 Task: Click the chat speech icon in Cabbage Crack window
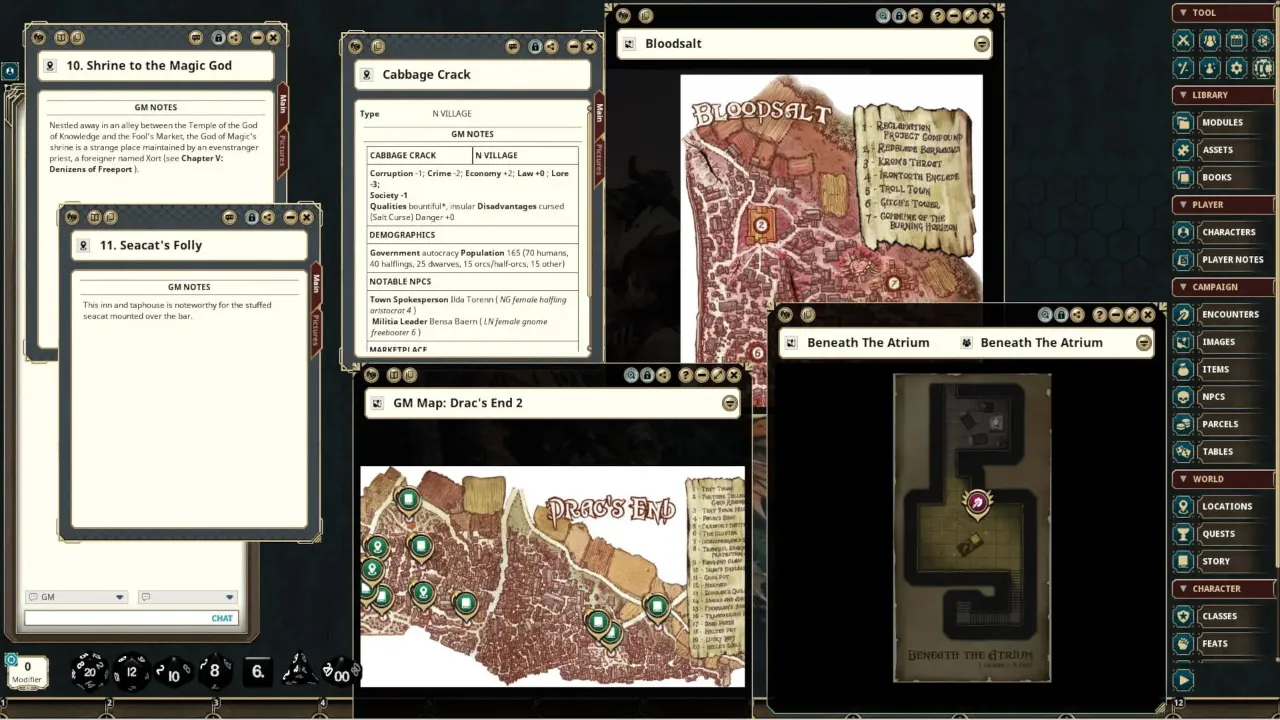513,46
